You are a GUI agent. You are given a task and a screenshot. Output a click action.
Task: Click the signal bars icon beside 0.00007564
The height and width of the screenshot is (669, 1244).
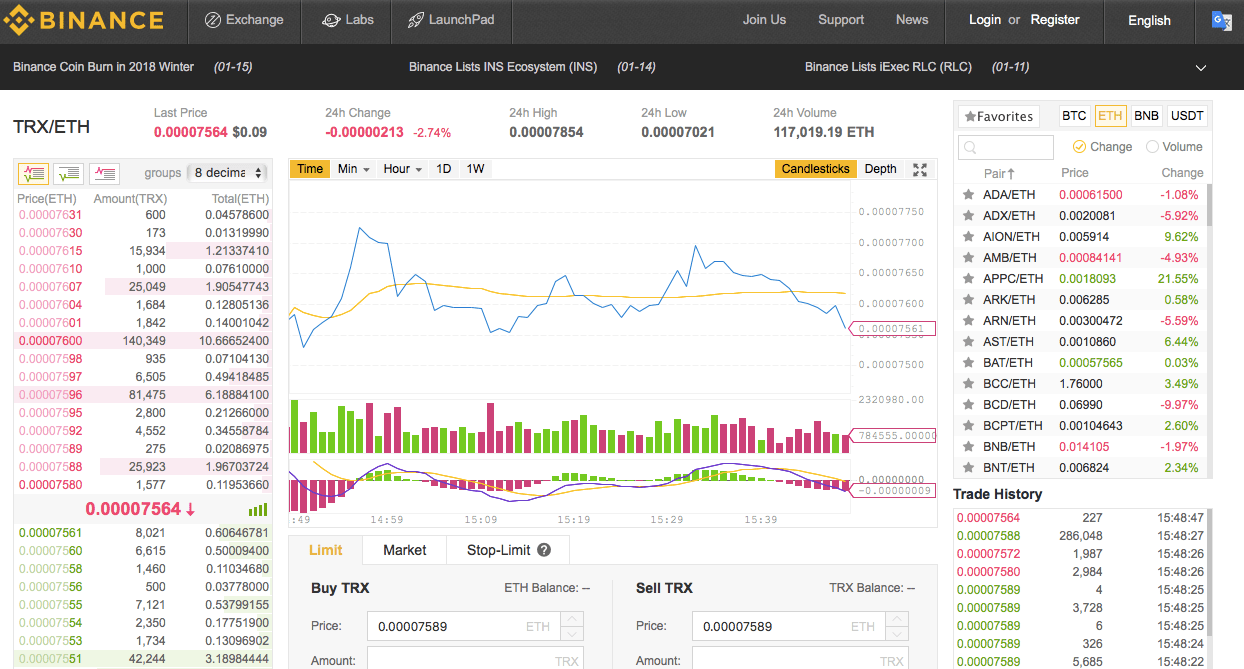pos(258,509)
